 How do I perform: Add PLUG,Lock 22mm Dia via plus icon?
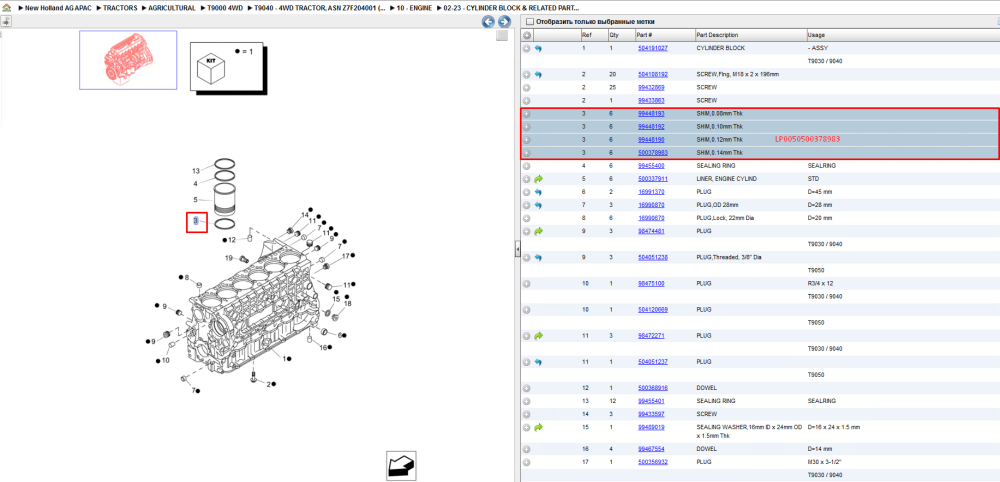click(x=527, y=218)
